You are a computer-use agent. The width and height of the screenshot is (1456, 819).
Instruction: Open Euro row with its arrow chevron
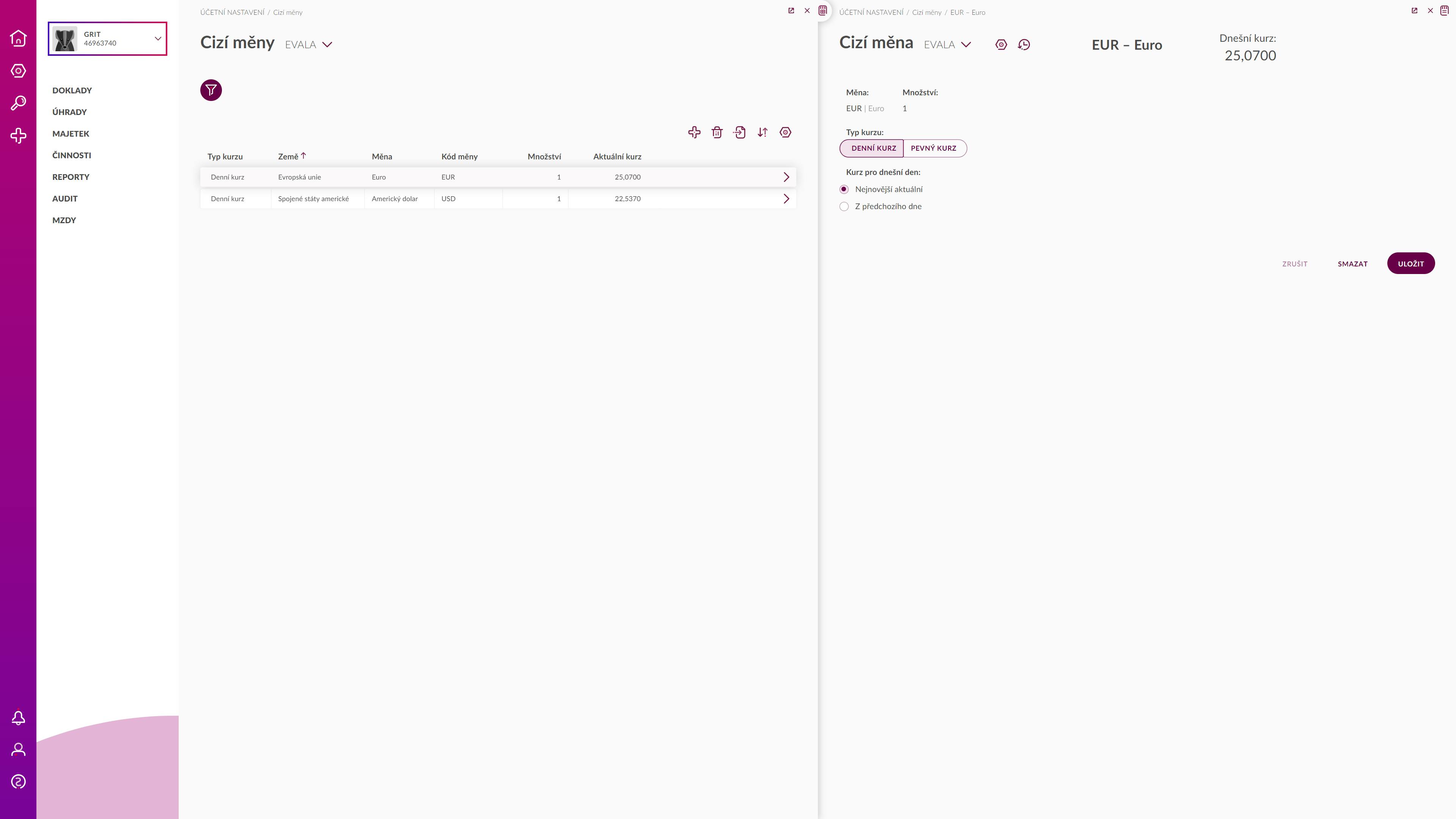tap(786, 177)
